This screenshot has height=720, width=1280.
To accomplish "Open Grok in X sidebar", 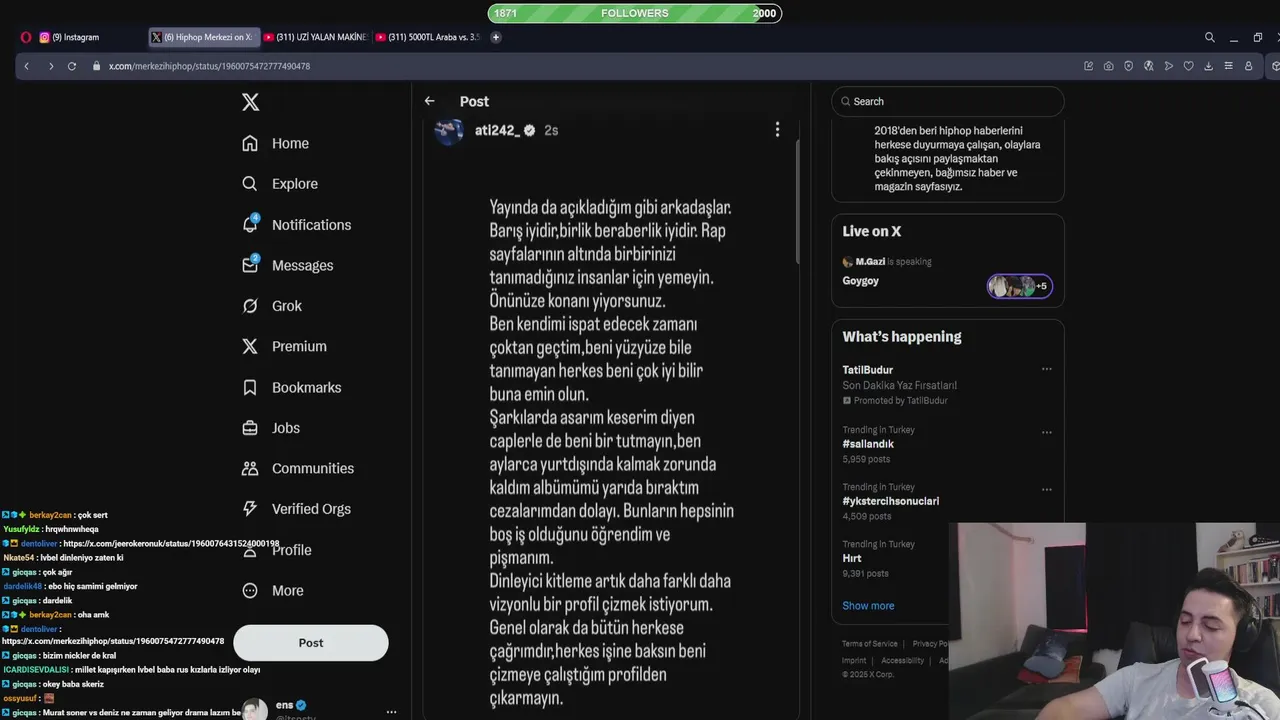I will click(272, 306).
